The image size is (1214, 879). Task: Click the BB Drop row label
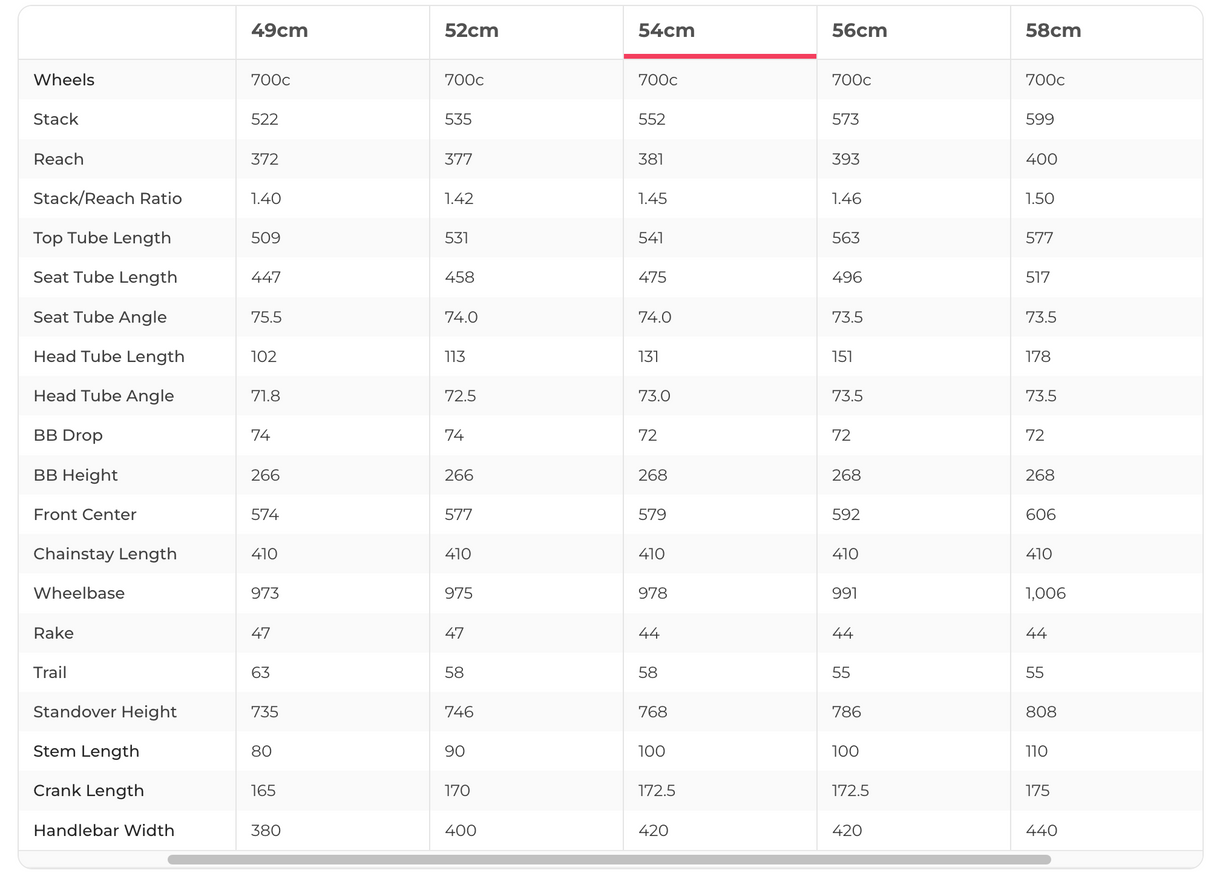coord(68,435)
